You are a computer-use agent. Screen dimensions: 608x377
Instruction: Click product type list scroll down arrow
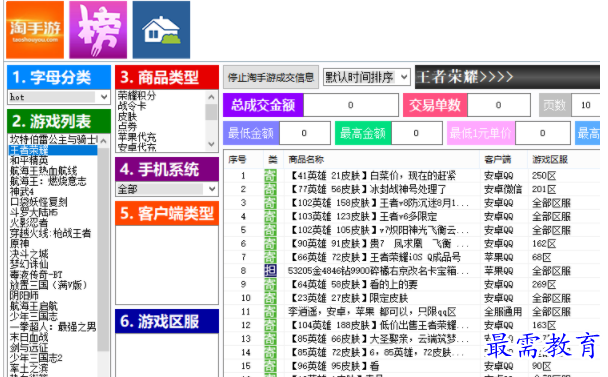pyautogui.click(x=211, y=144)
